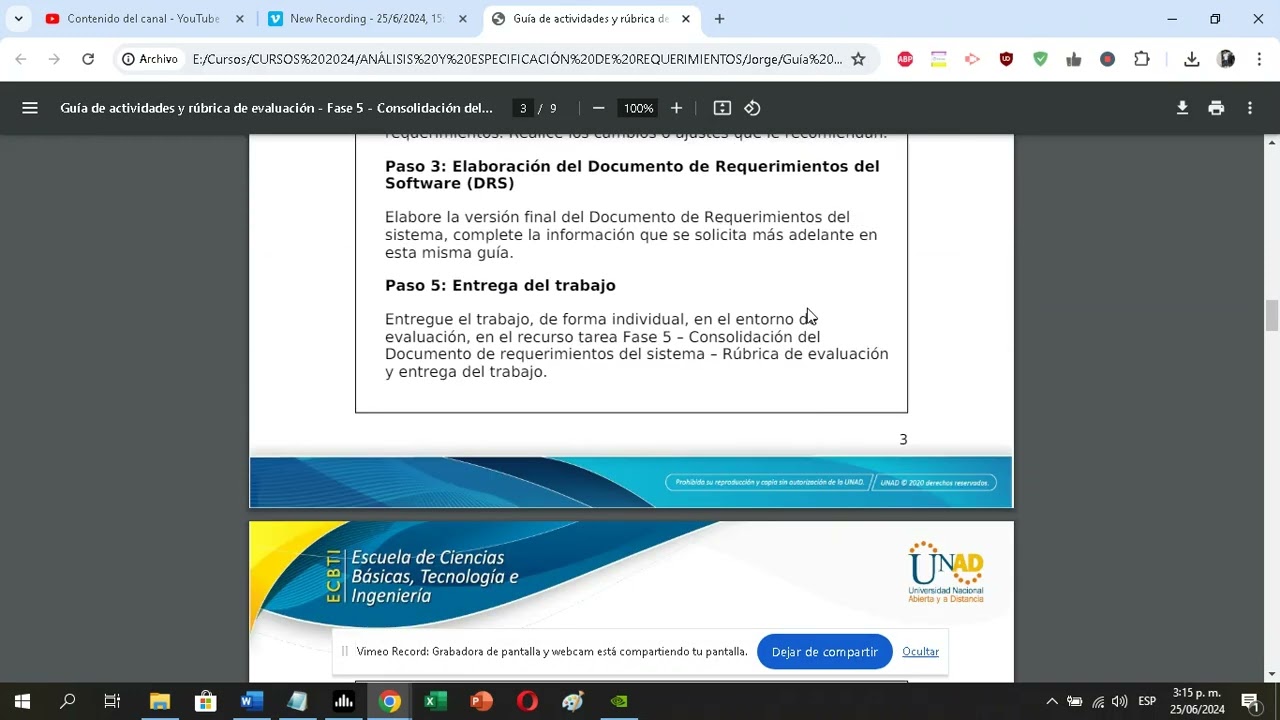Click the address bar file URL
Screen dimensions: 1280x720
point(517,59)
